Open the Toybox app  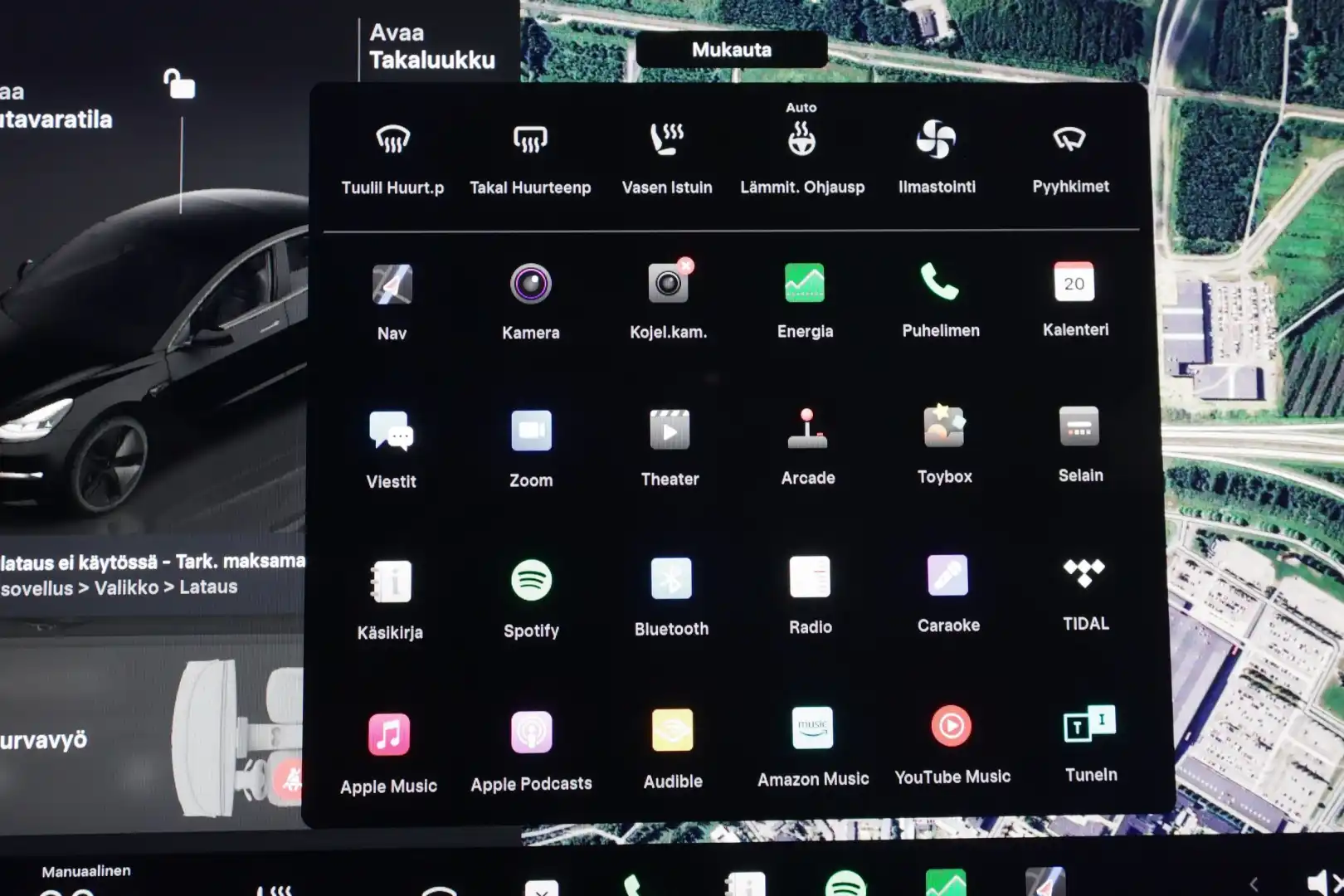944,426
